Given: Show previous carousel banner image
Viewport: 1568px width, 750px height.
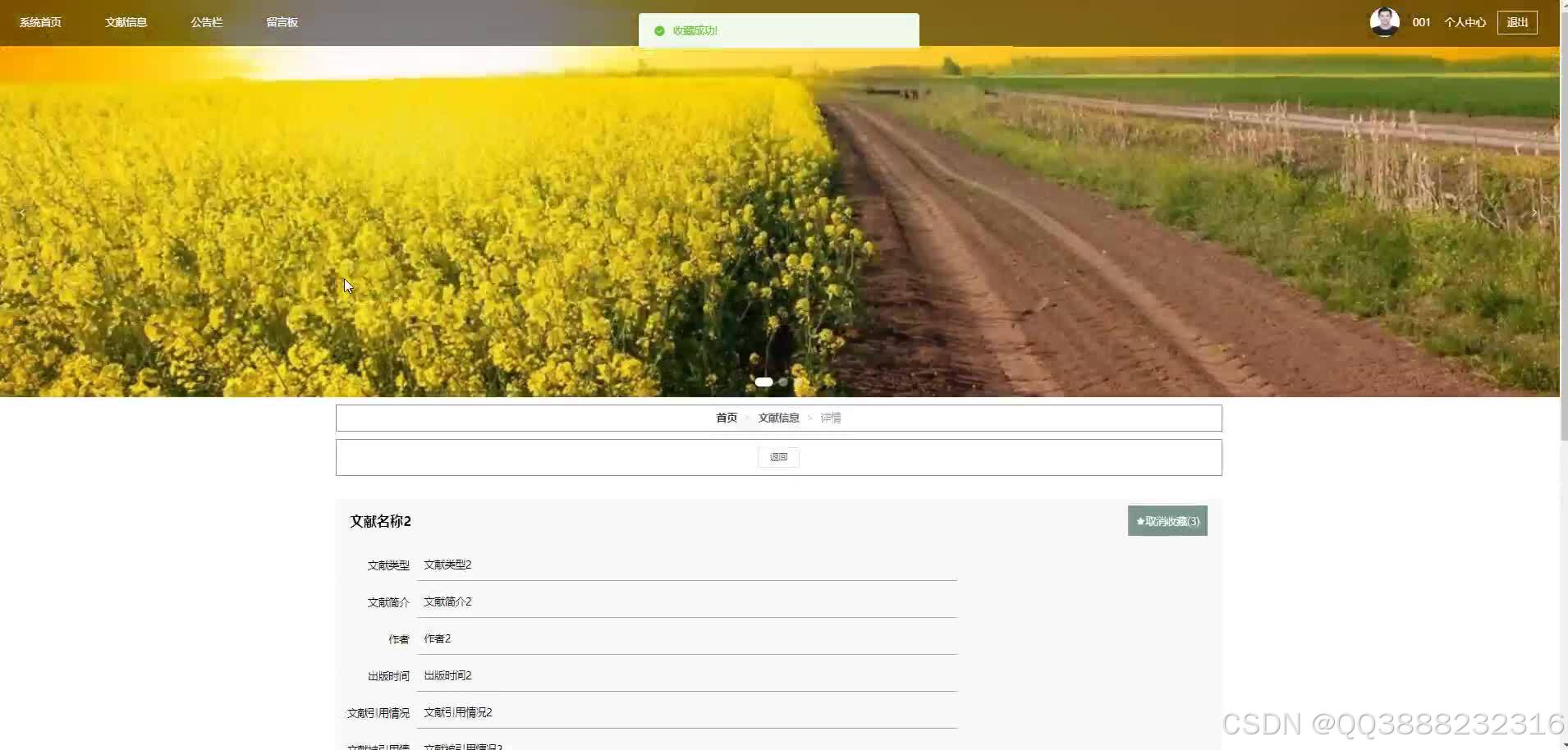Looking at the screenshot, I should pos(22,213).
